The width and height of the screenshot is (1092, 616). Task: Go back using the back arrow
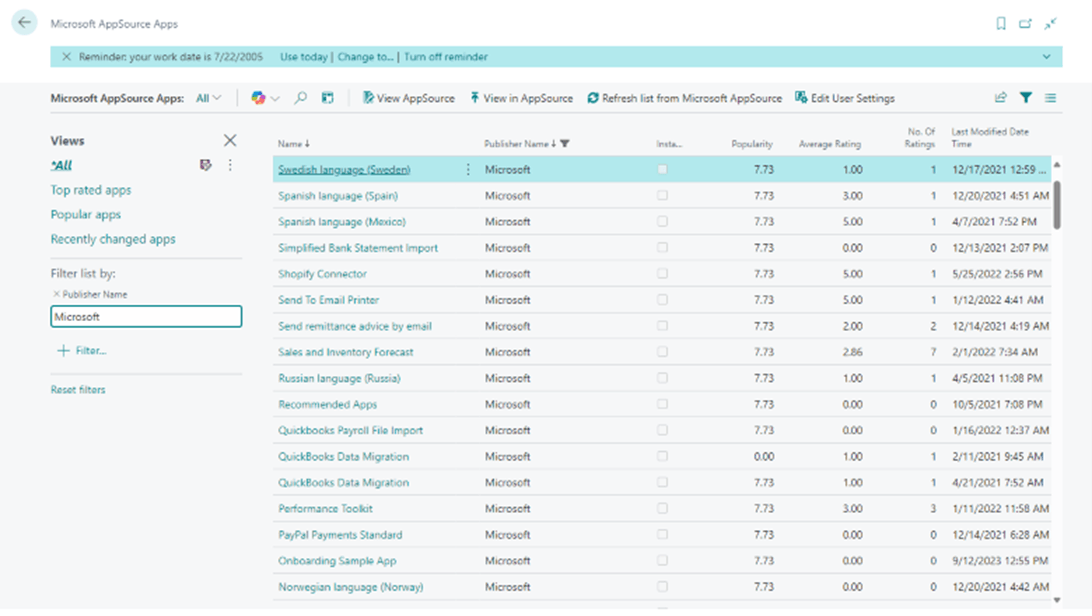24,23
